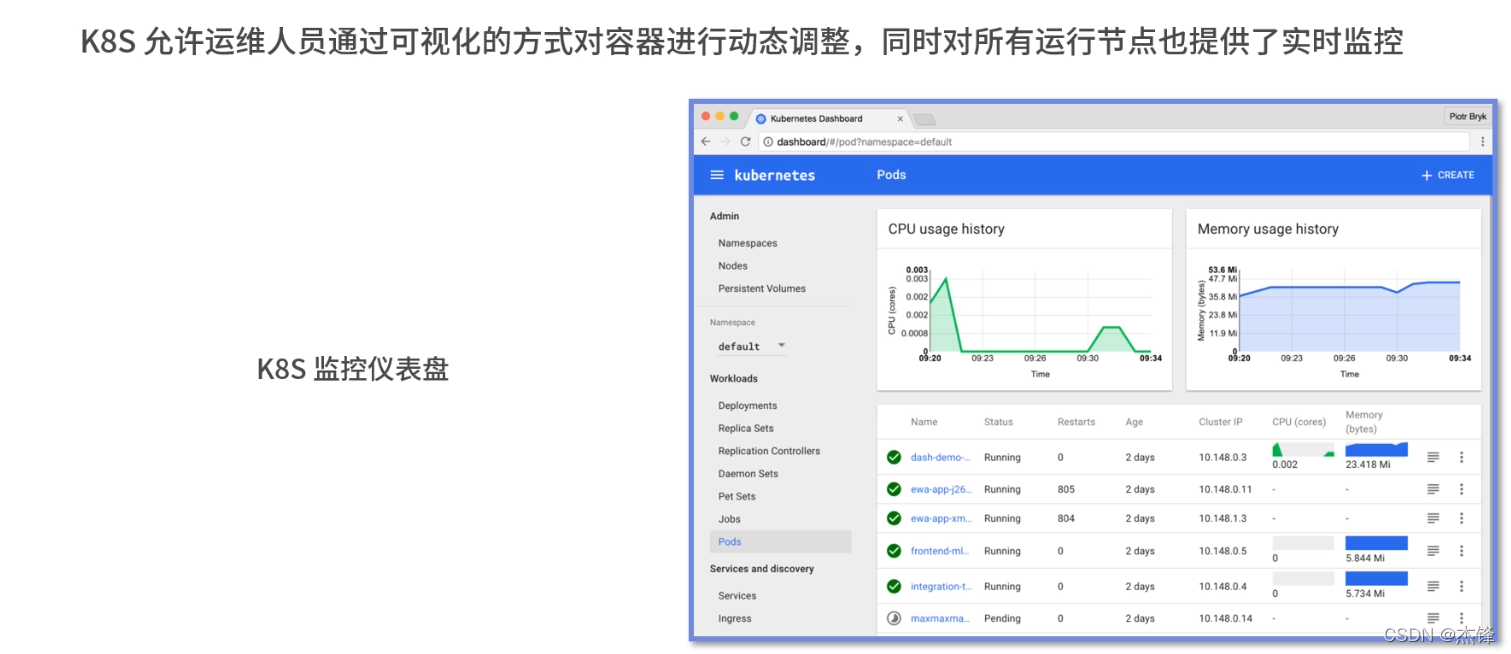Click running status icon of ewa-app-j26 pod

coord(894,489)
